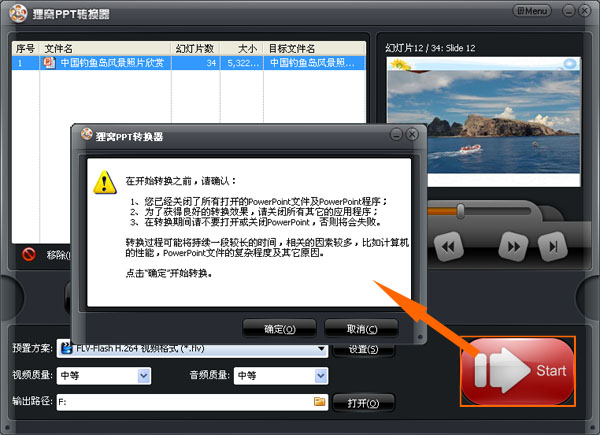Close the confirmation dialog with X
Viewport: 600px width, 435px height.
pyautogui.click(x=412, y=134)
